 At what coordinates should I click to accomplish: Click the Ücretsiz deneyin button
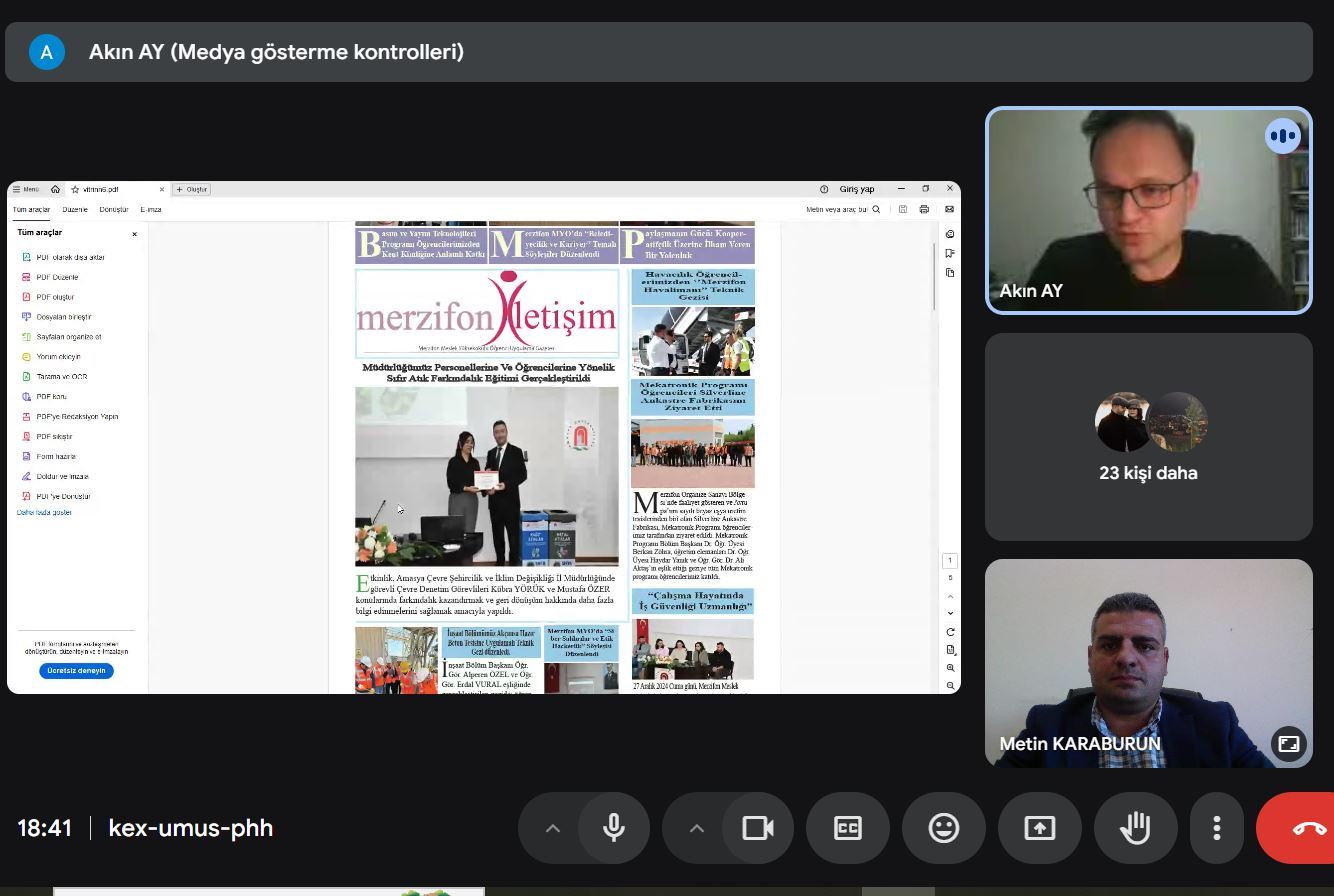[76, 671]
